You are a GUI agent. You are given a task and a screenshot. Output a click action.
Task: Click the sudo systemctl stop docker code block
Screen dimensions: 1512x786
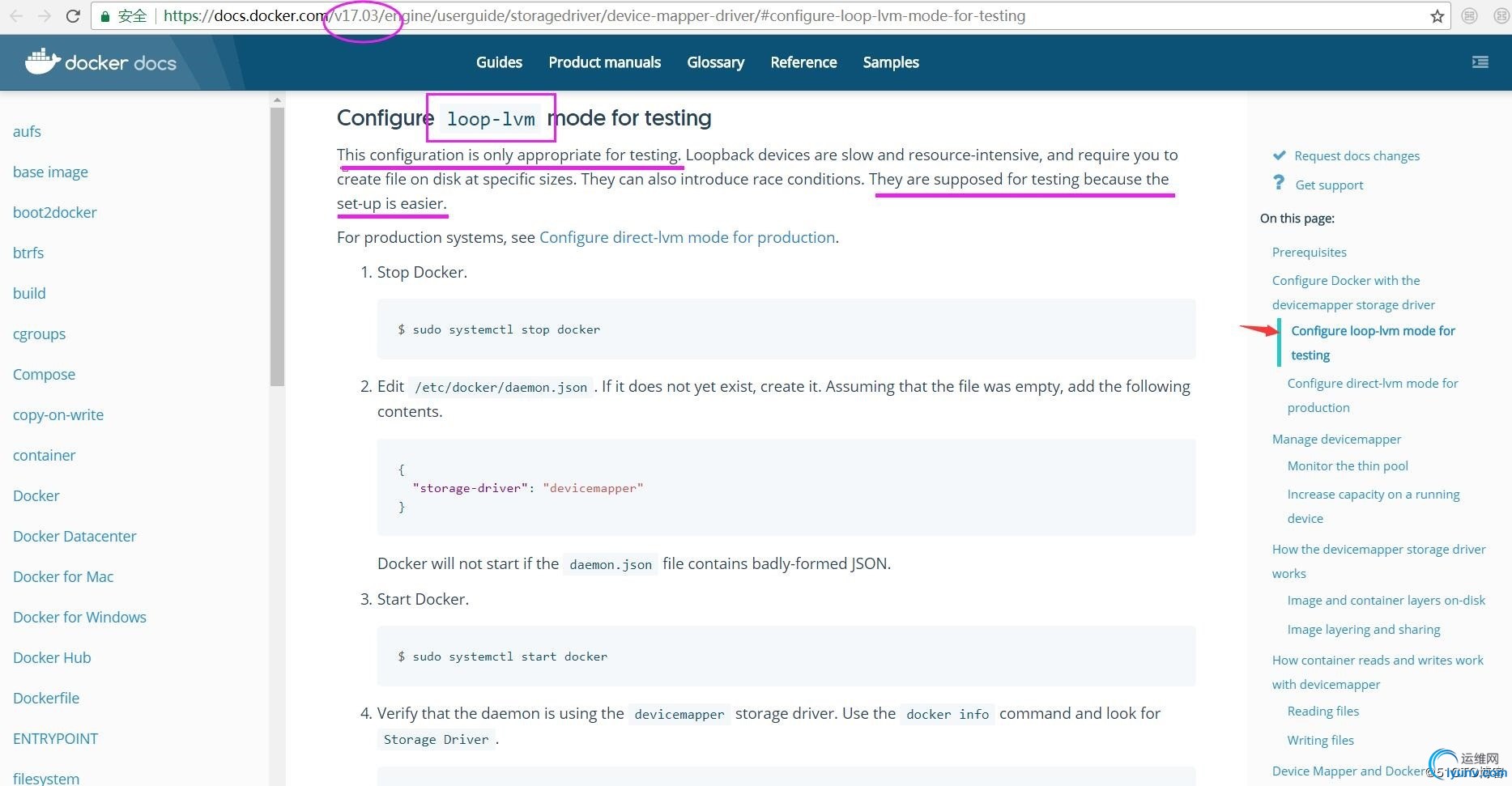(786, 329)
